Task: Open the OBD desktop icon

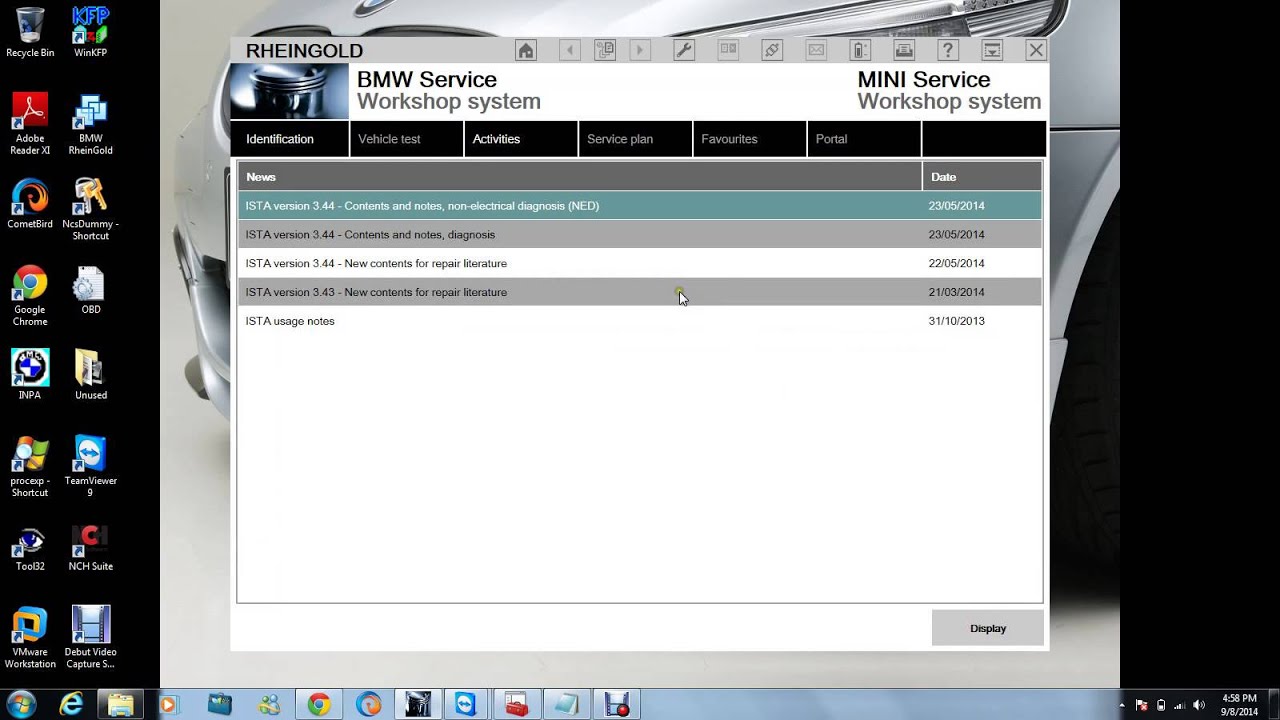Action: tap(90, 291)
